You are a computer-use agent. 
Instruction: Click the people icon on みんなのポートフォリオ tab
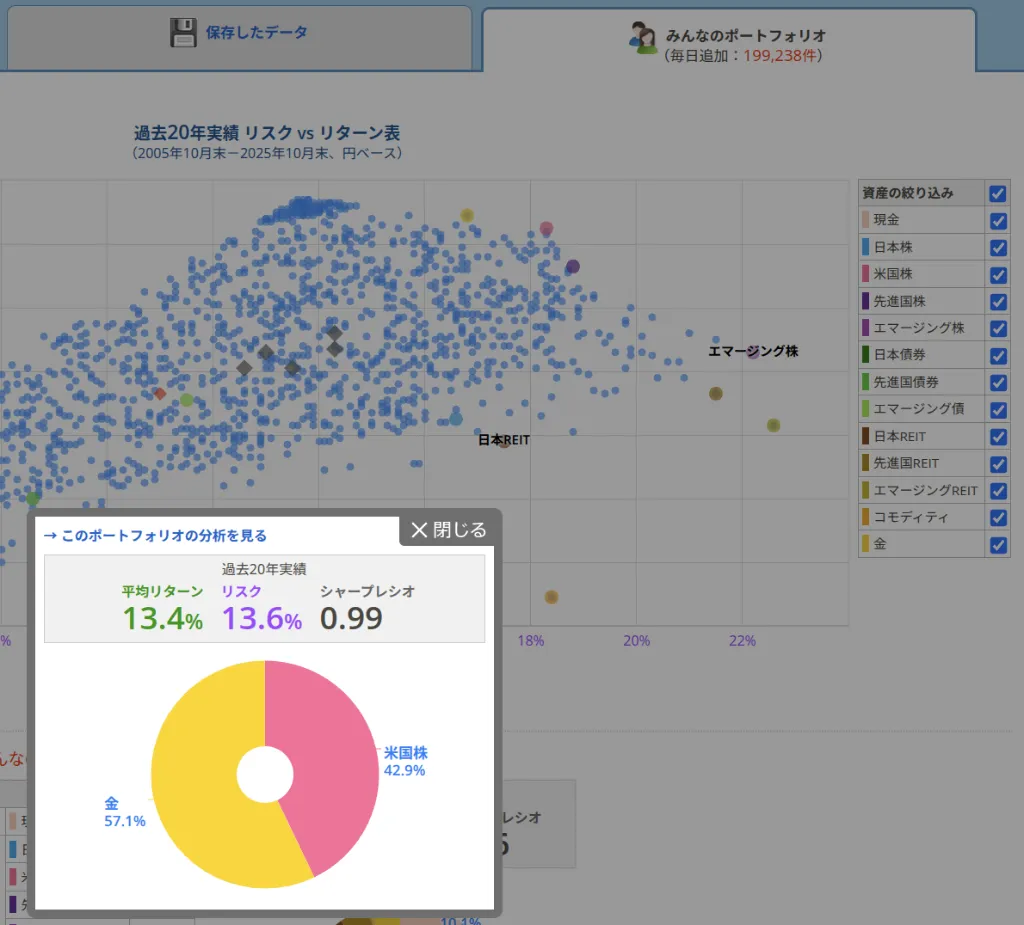(x=642, y=37)
